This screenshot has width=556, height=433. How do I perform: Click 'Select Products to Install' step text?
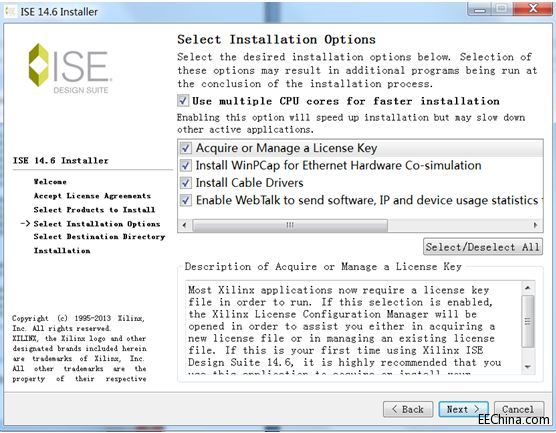tap(94, 210)
